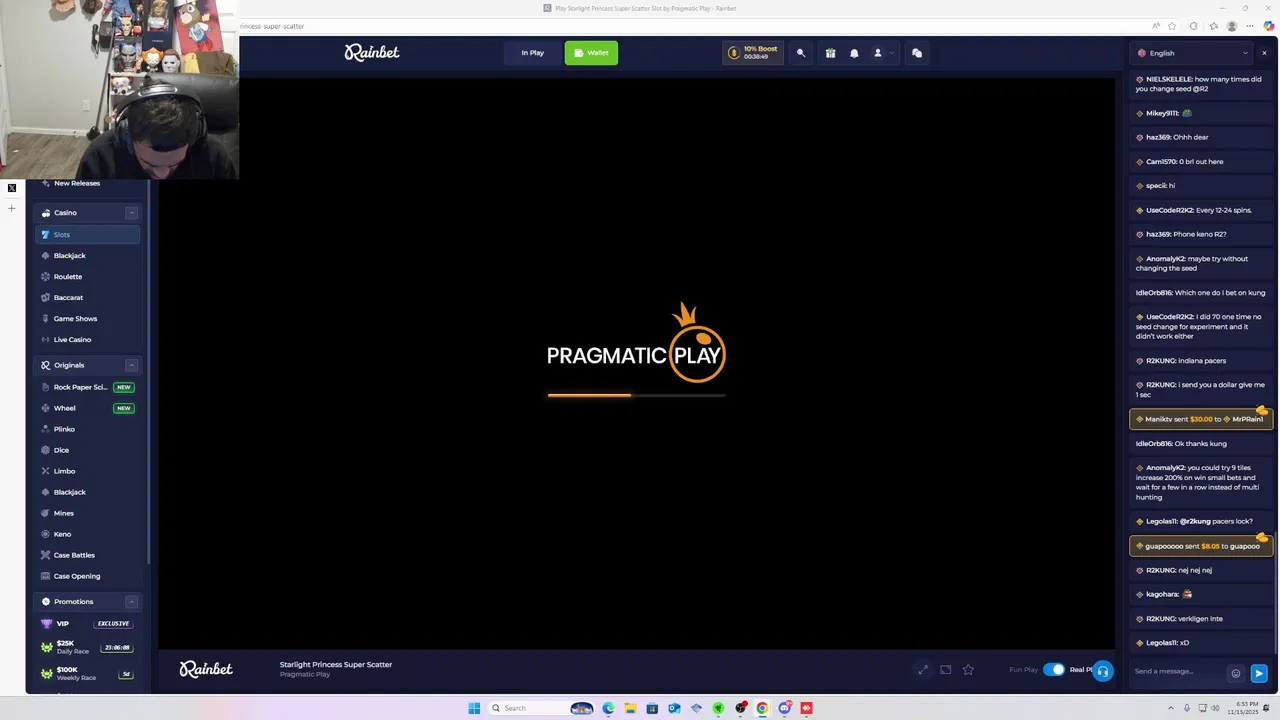
Task: Open Baccarat in the sidebar
Action: tap(88, 298)
